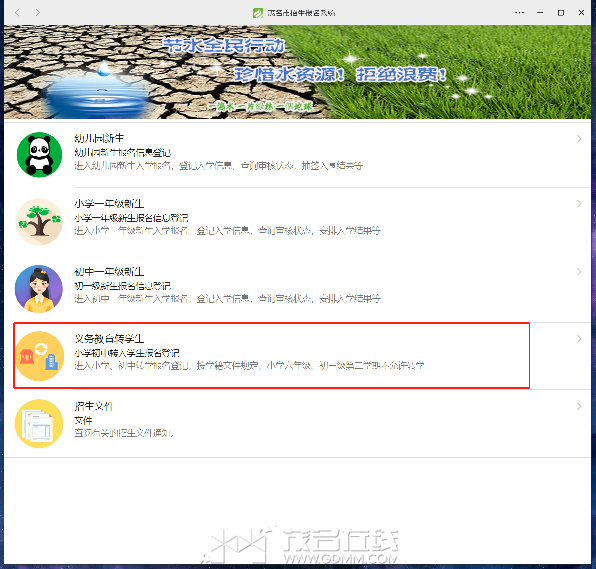Click the tree icon for 小学一年级新生
Viewport: 596px width, 569px height.
[40, 221]
